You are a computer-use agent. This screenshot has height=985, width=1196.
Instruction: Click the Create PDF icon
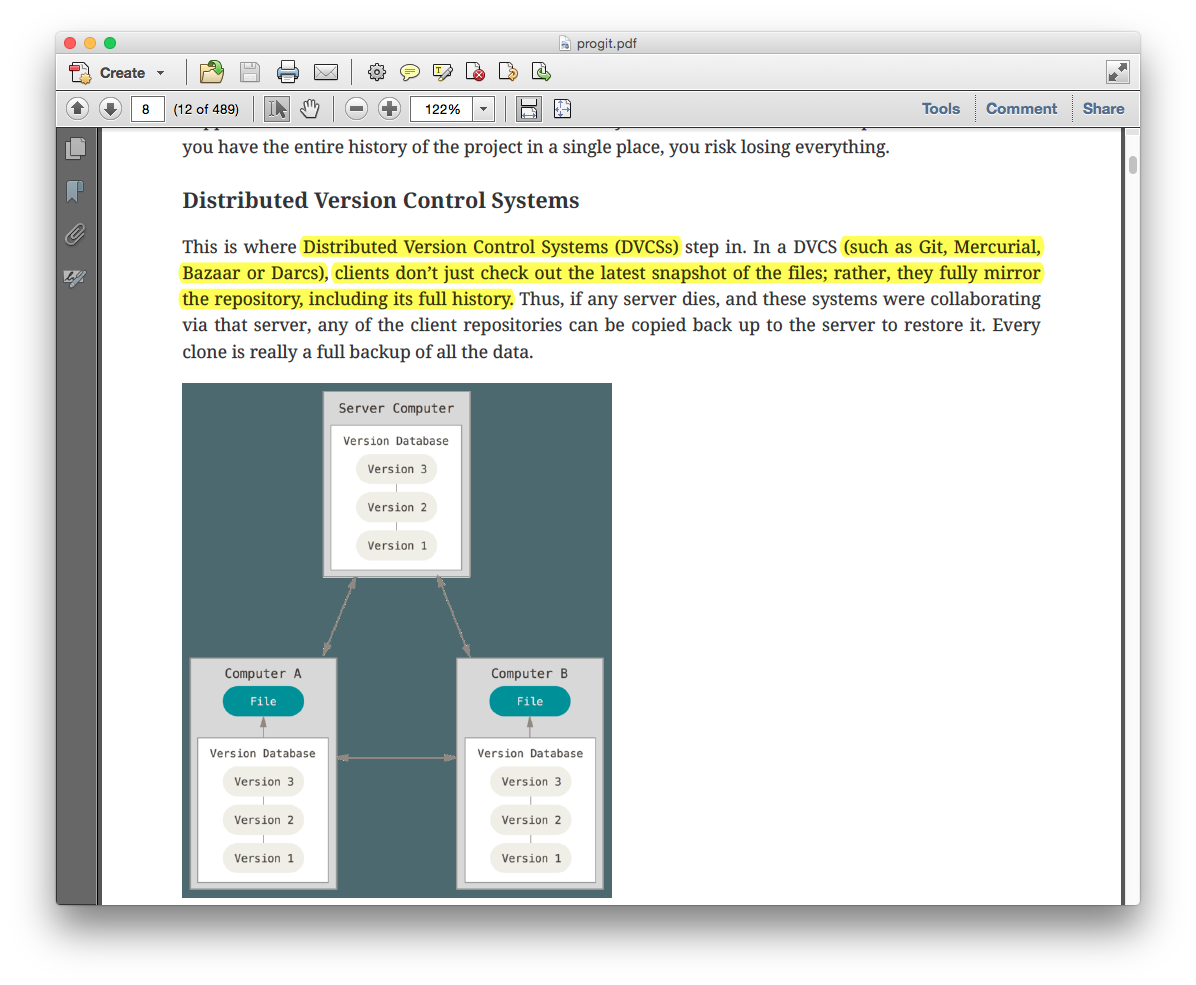click(80, 72)
